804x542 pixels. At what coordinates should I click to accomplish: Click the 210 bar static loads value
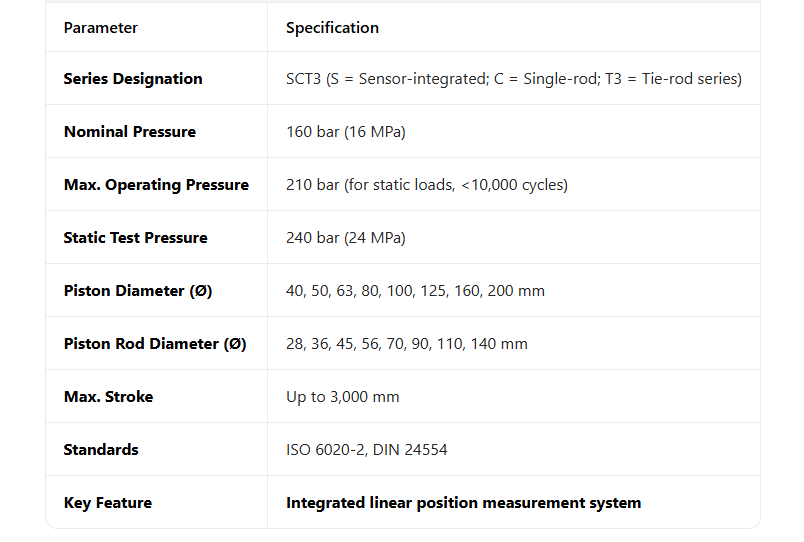pyautogui.click(x=427, y=185)
